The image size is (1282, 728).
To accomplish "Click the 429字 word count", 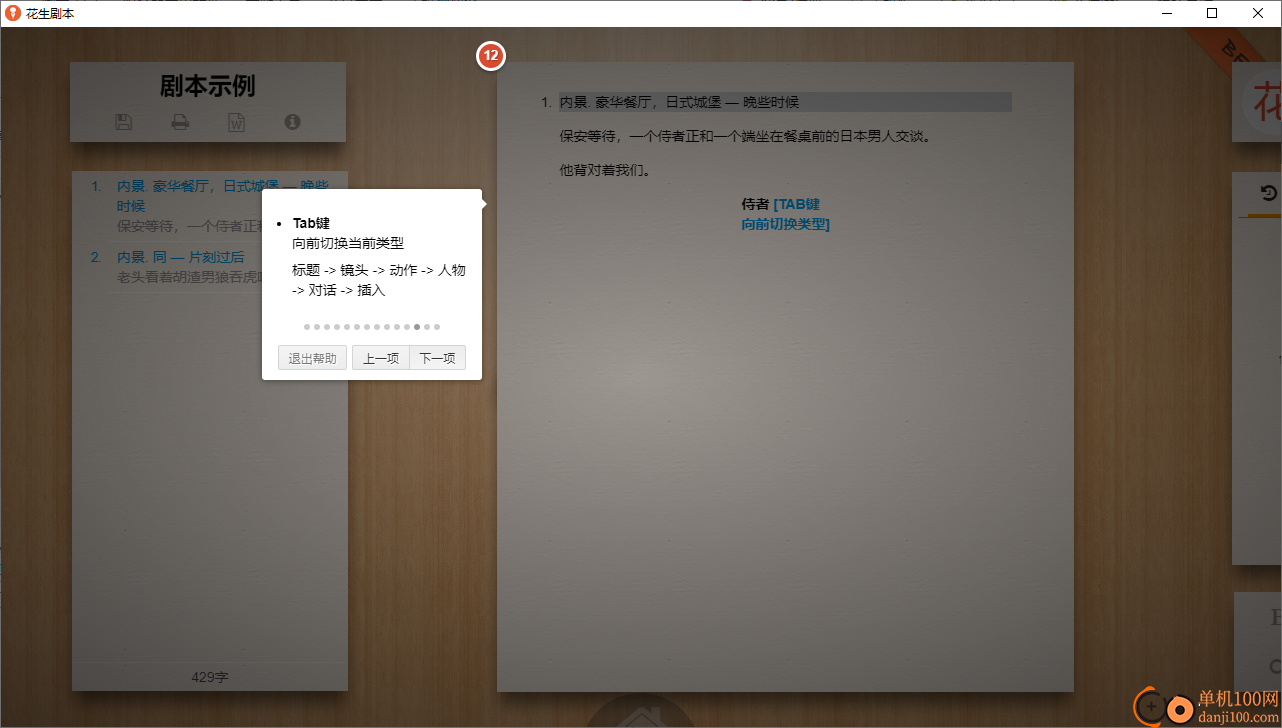I will [210, 677].
